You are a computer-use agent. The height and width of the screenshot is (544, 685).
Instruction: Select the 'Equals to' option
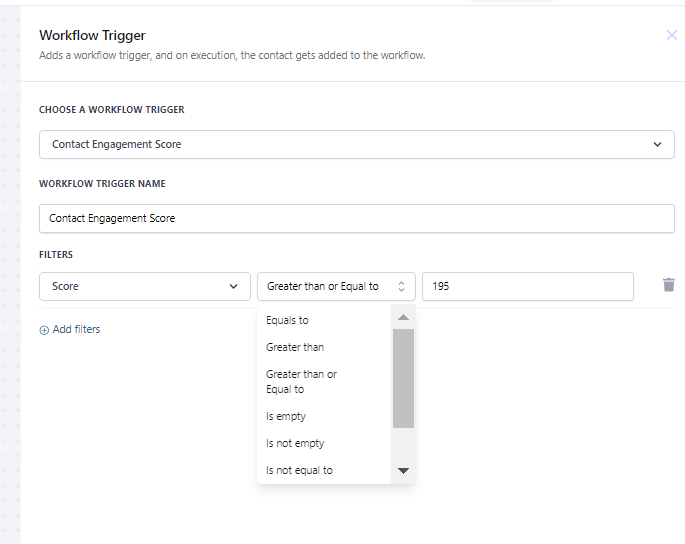pyautogui.click(x=288, y=321)
